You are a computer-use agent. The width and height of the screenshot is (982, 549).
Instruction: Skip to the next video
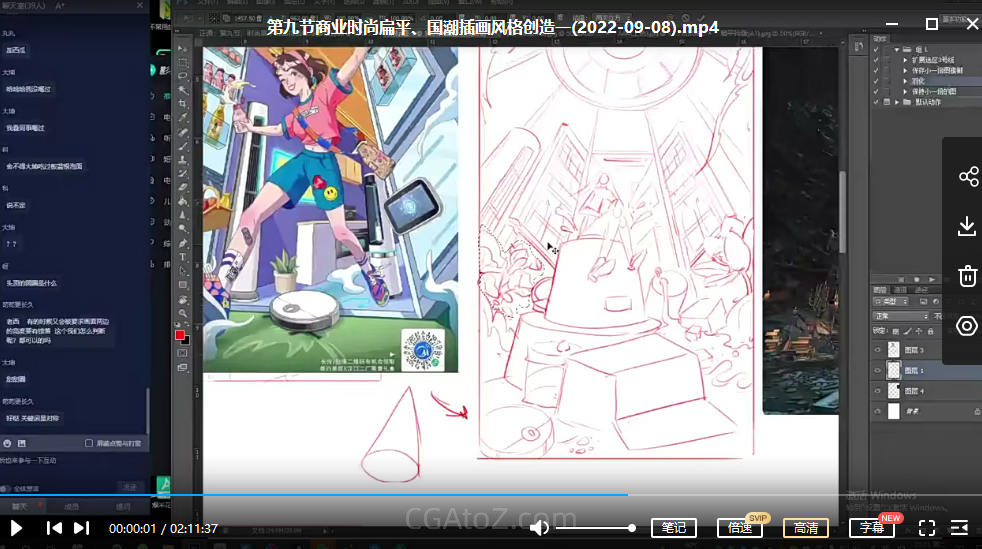click(x=82, y=528)
